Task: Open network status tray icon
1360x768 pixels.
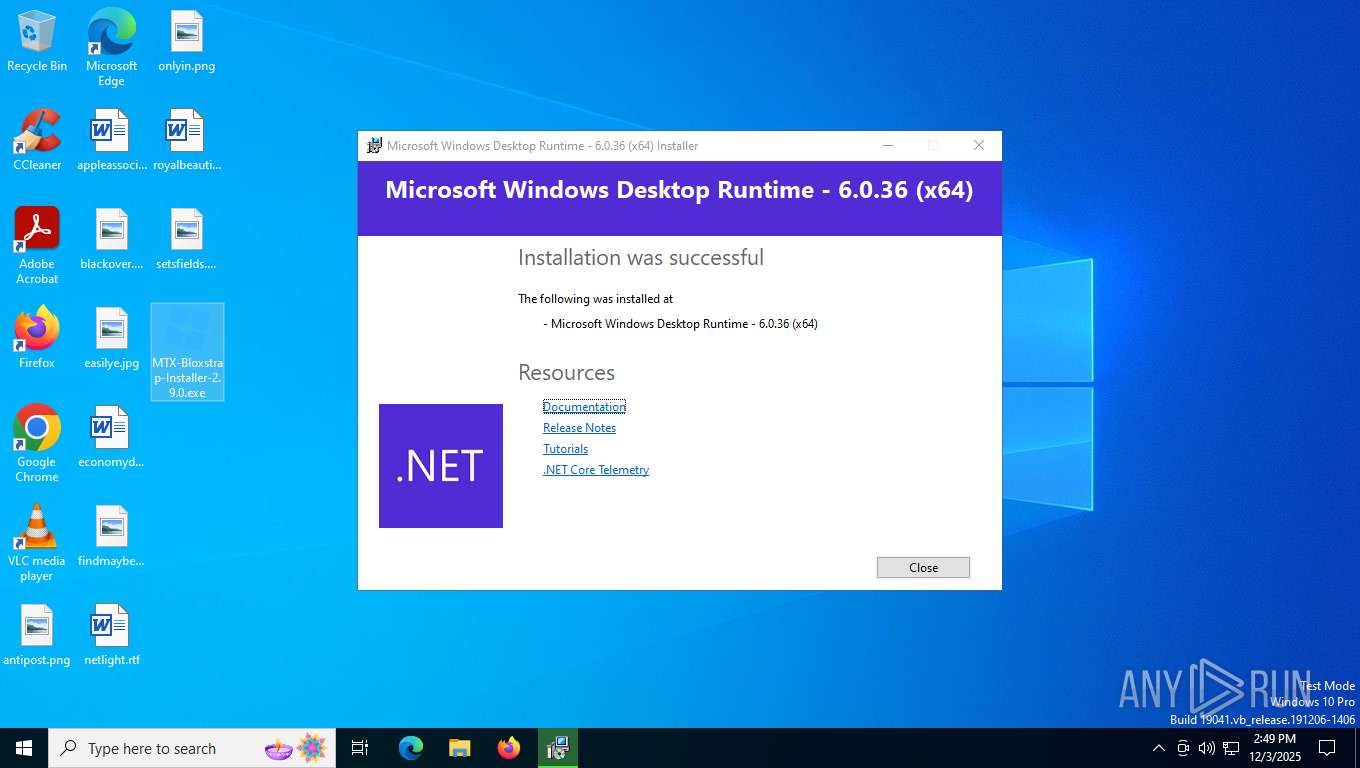Action: [1231, 748]
